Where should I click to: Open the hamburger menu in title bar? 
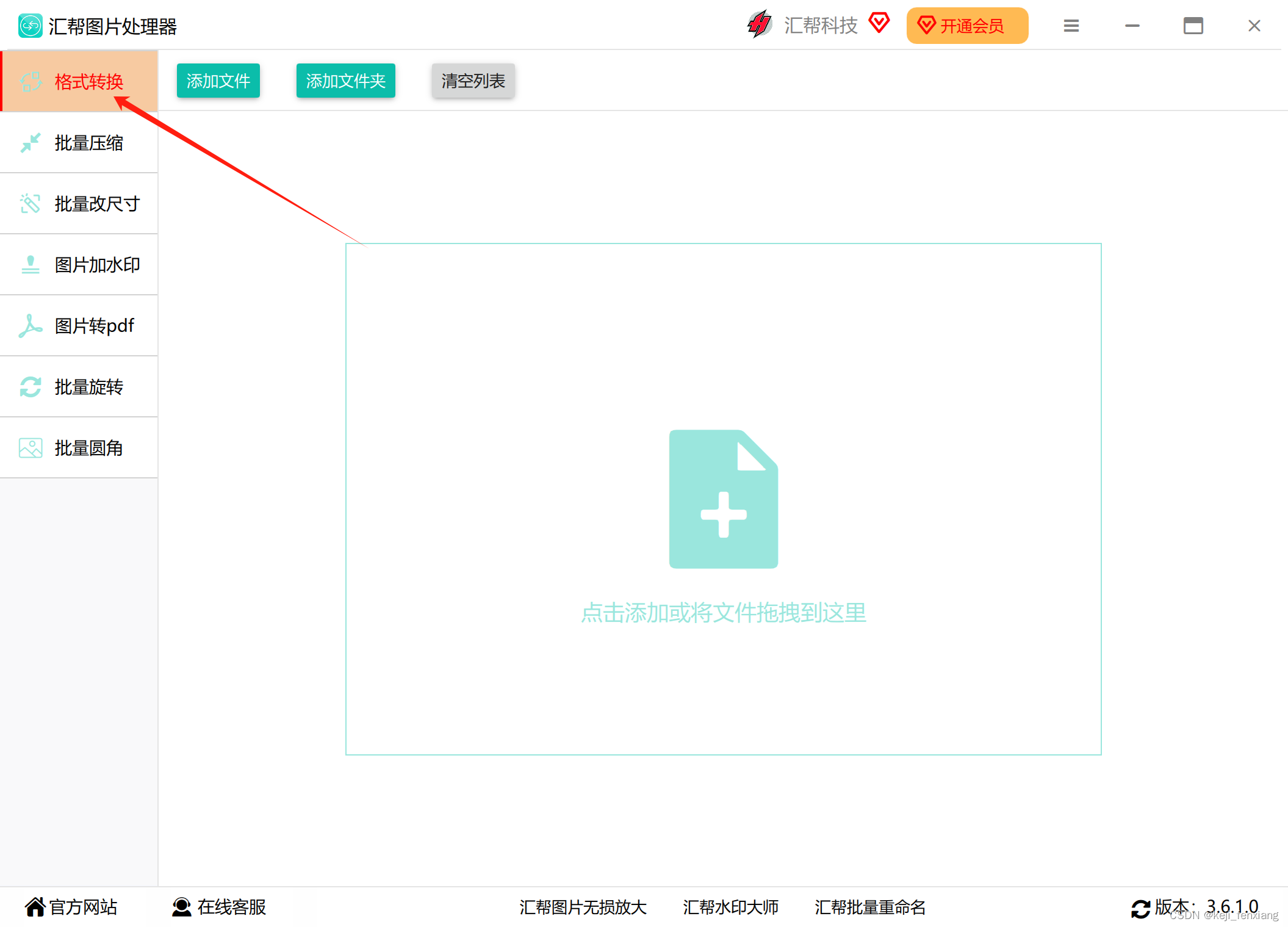point(1071,26)
